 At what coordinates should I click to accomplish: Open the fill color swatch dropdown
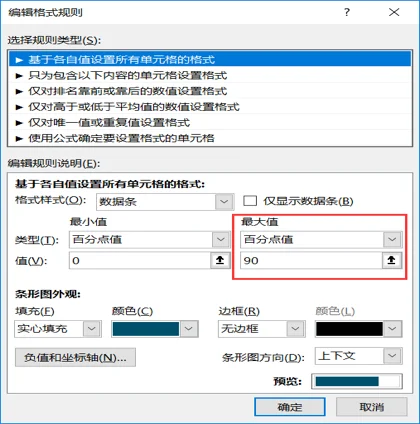pos(155,329)
